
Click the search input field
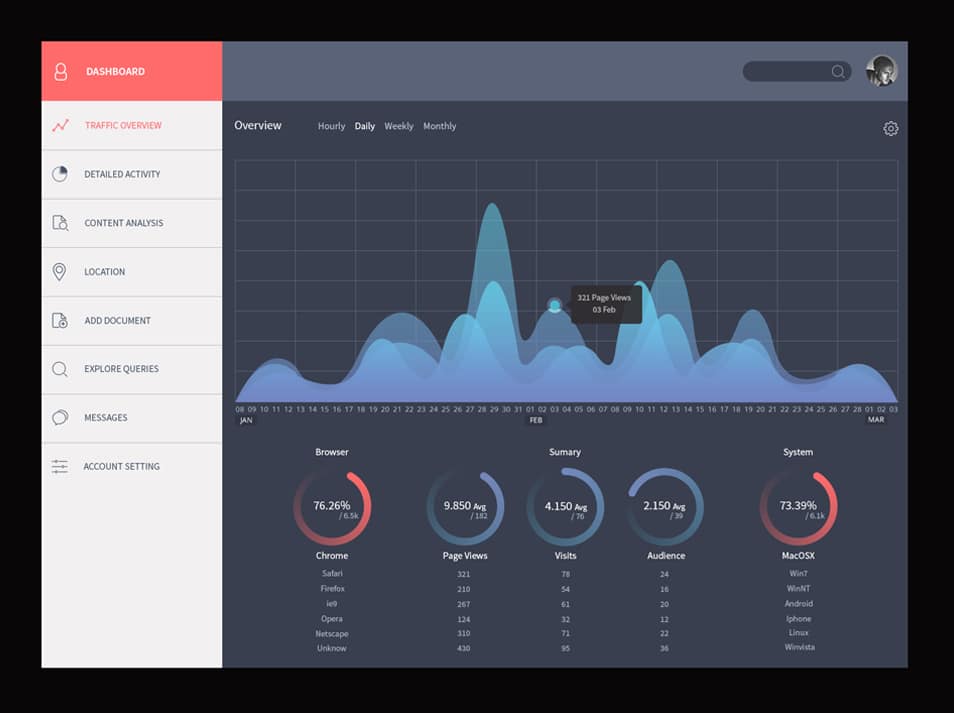[790, 71]
